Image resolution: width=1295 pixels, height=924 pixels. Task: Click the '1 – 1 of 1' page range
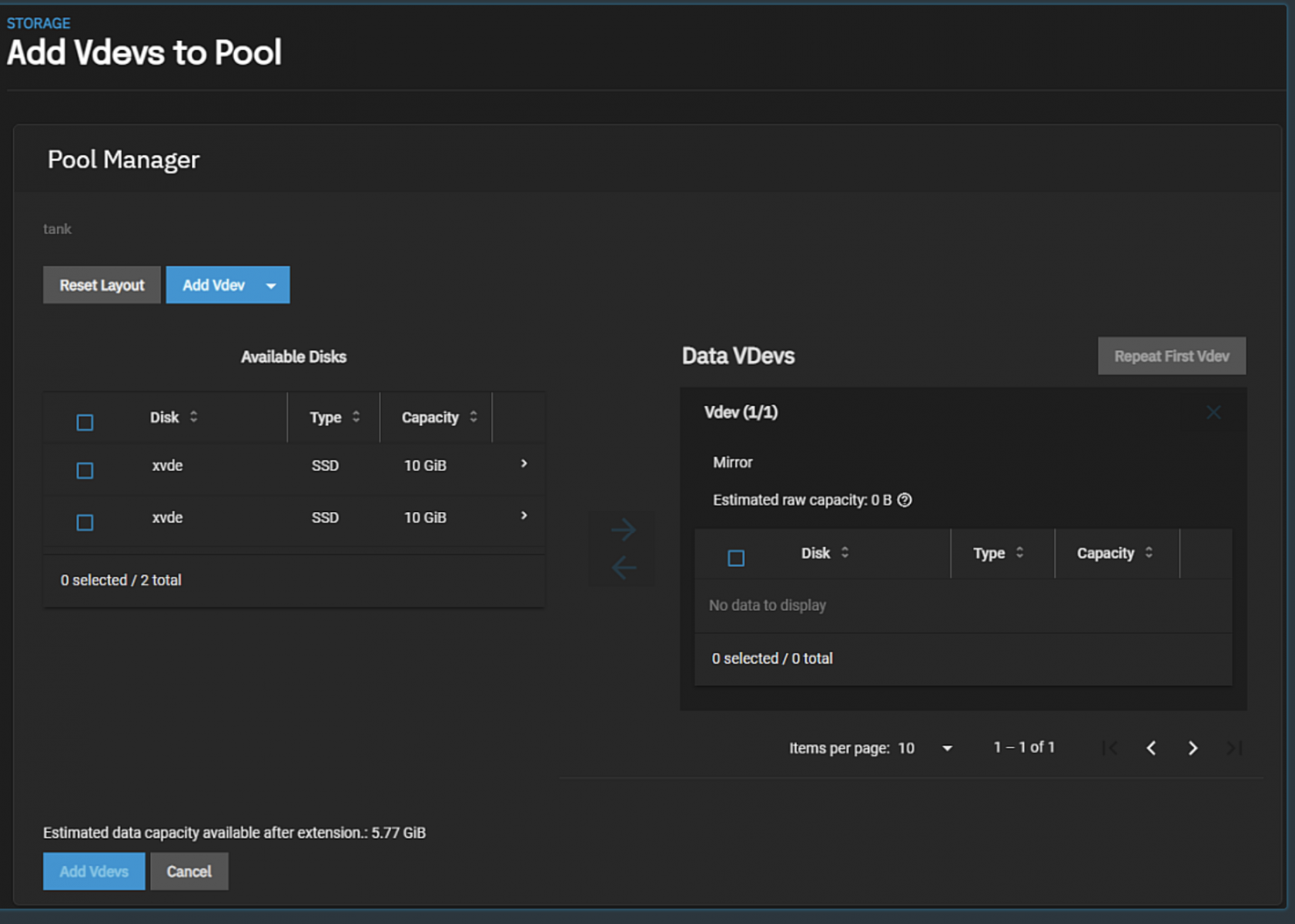1024,747
